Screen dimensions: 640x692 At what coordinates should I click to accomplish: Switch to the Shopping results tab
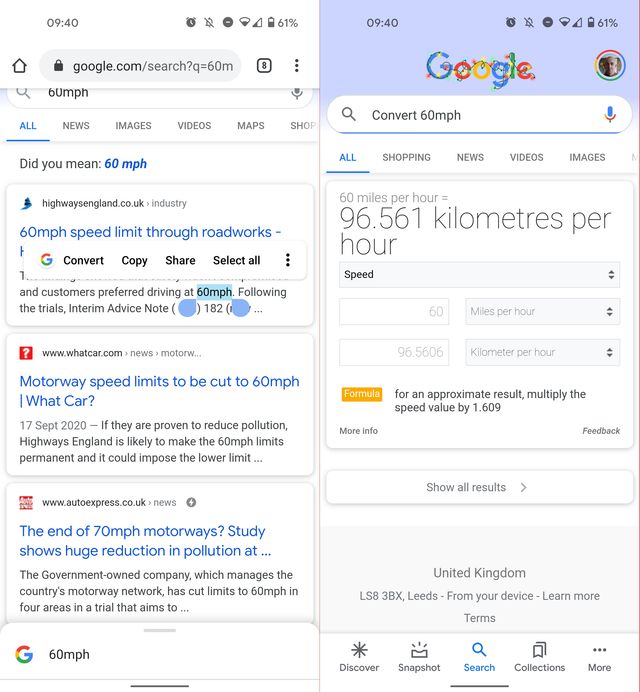point(406,157)
